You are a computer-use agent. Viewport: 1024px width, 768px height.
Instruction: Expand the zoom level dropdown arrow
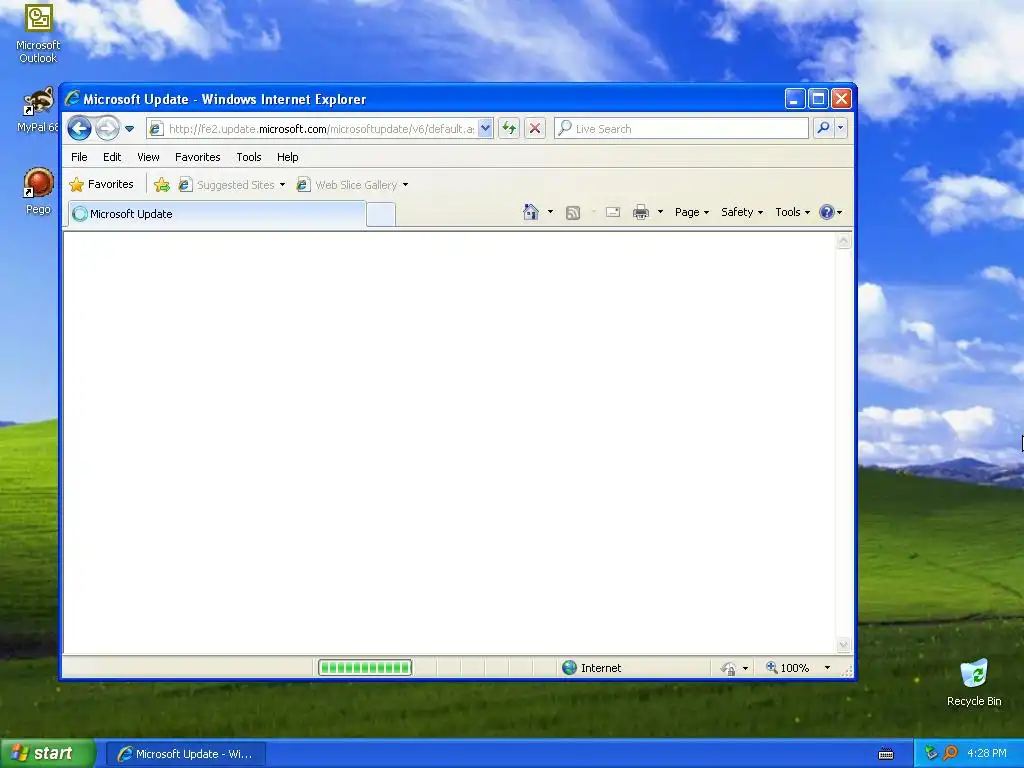(x=827, y=668)
